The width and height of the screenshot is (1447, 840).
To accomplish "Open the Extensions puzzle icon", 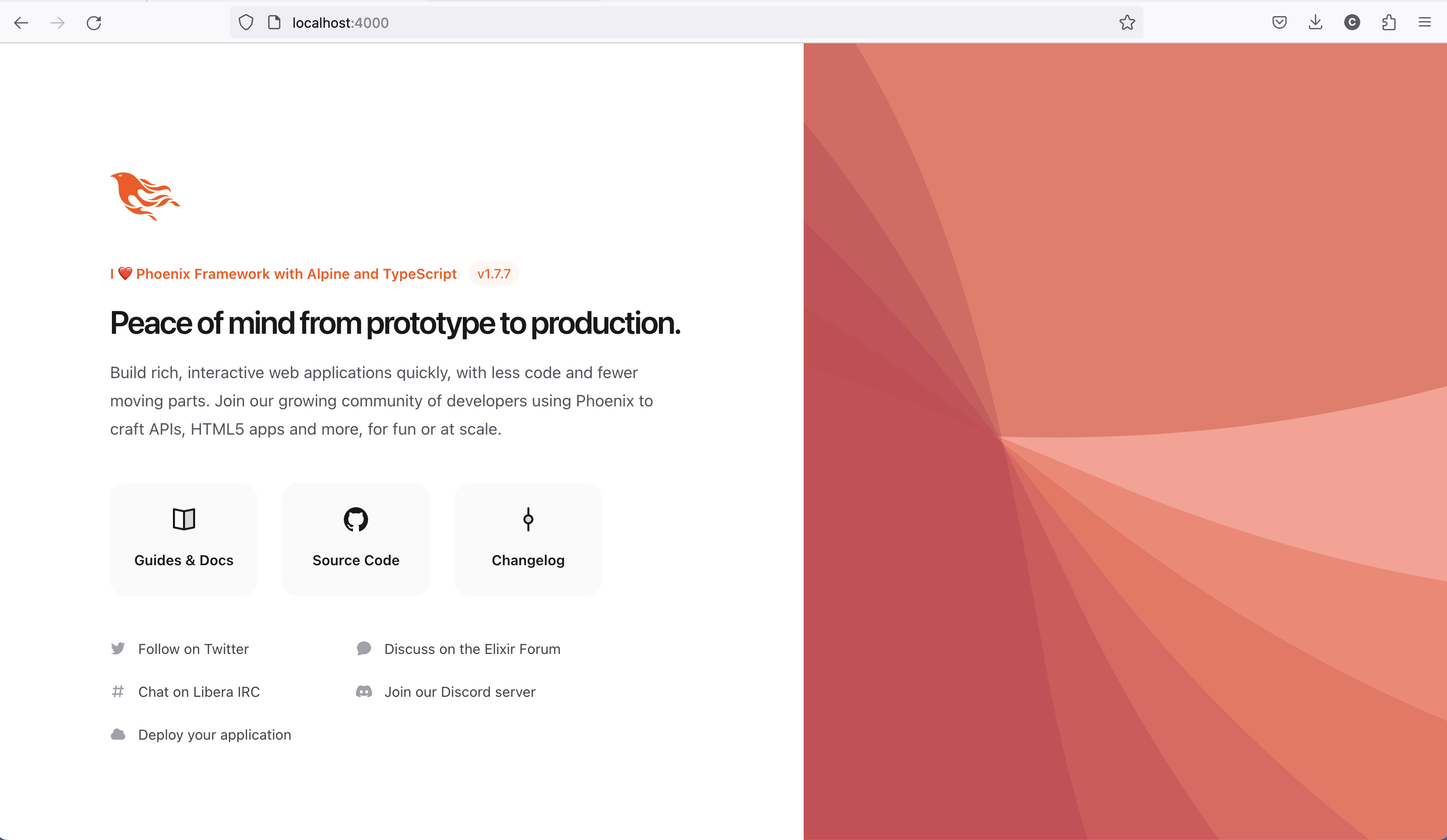I will pyautogui.click(x=1389, y=23).
